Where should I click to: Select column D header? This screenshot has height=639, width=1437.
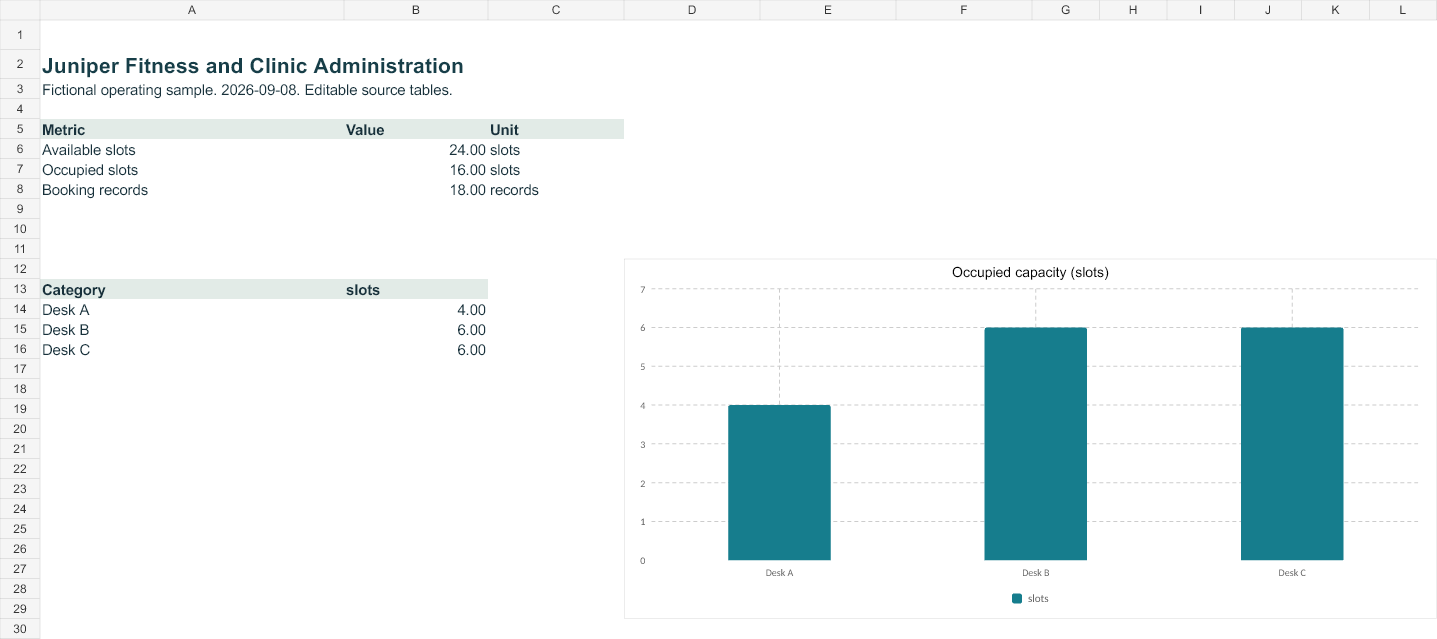click(692, 10)
